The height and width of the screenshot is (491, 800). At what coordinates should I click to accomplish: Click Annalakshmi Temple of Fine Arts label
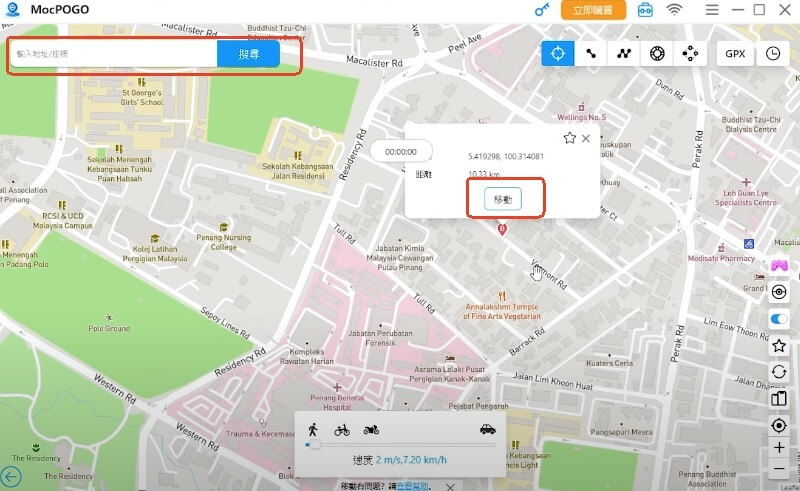coord(502,311)
